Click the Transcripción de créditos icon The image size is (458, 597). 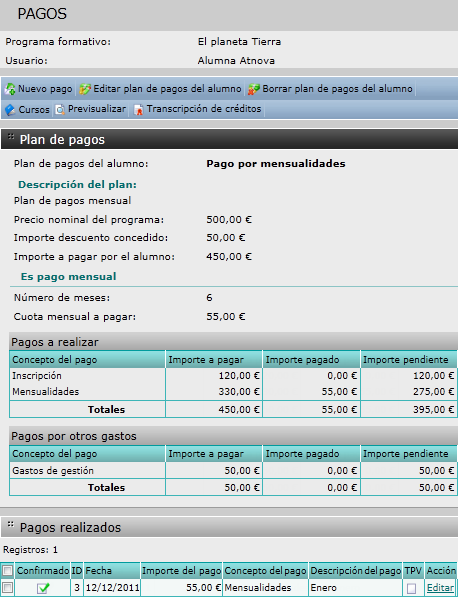click(x=138, y=110)
